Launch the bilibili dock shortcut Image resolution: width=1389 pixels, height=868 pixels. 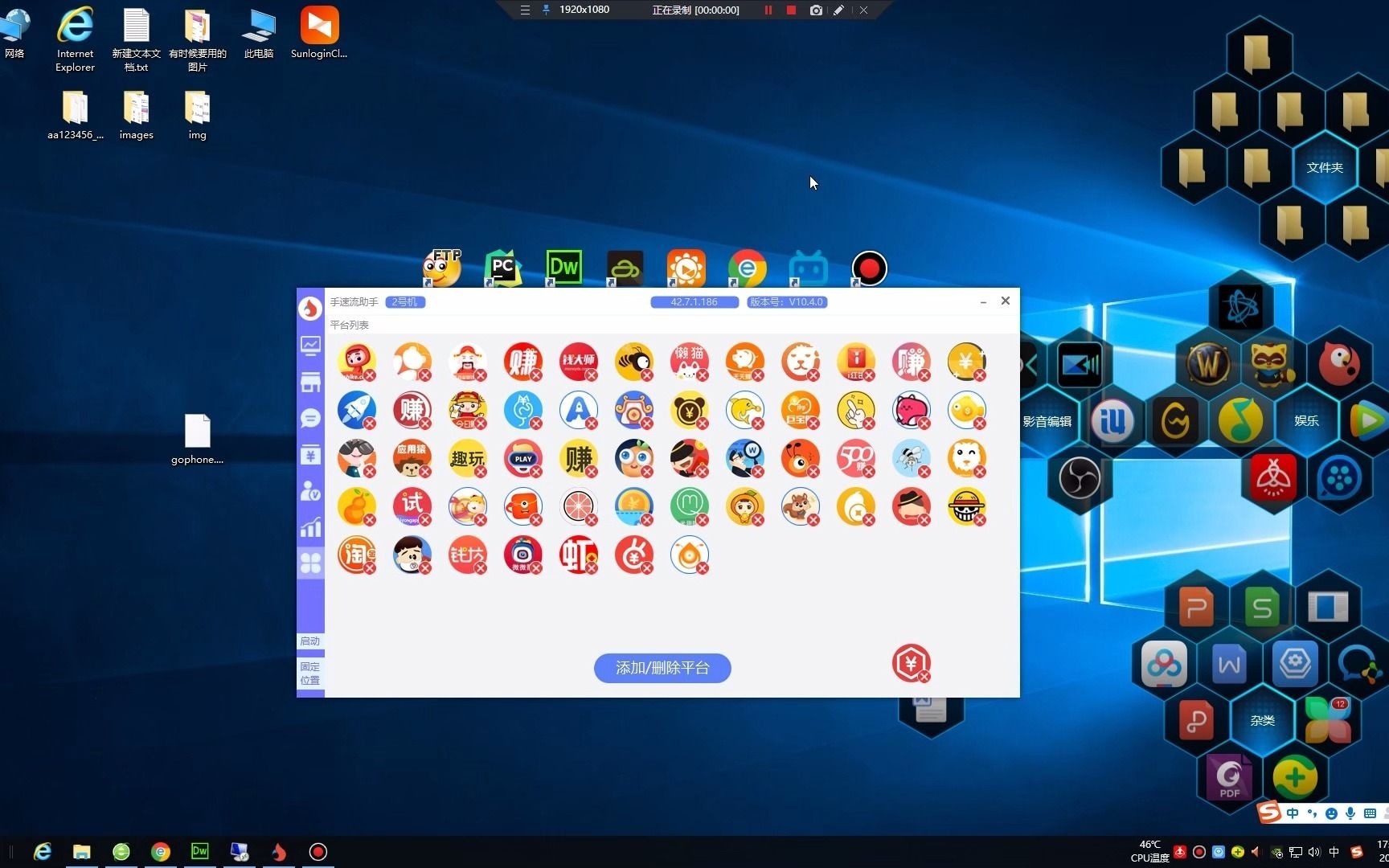click(x=808, y=268)
